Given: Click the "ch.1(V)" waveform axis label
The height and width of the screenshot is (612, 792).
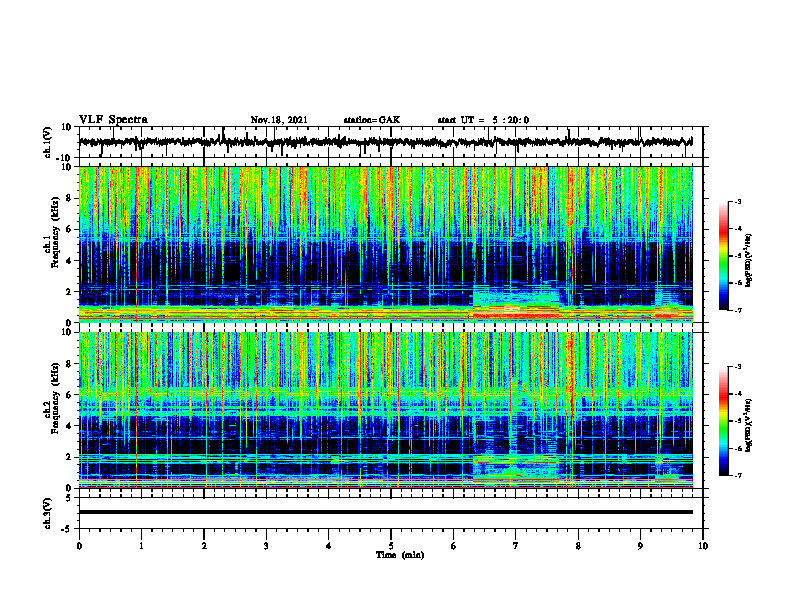Looking at the screenshot, I should [x=48, y=142].
